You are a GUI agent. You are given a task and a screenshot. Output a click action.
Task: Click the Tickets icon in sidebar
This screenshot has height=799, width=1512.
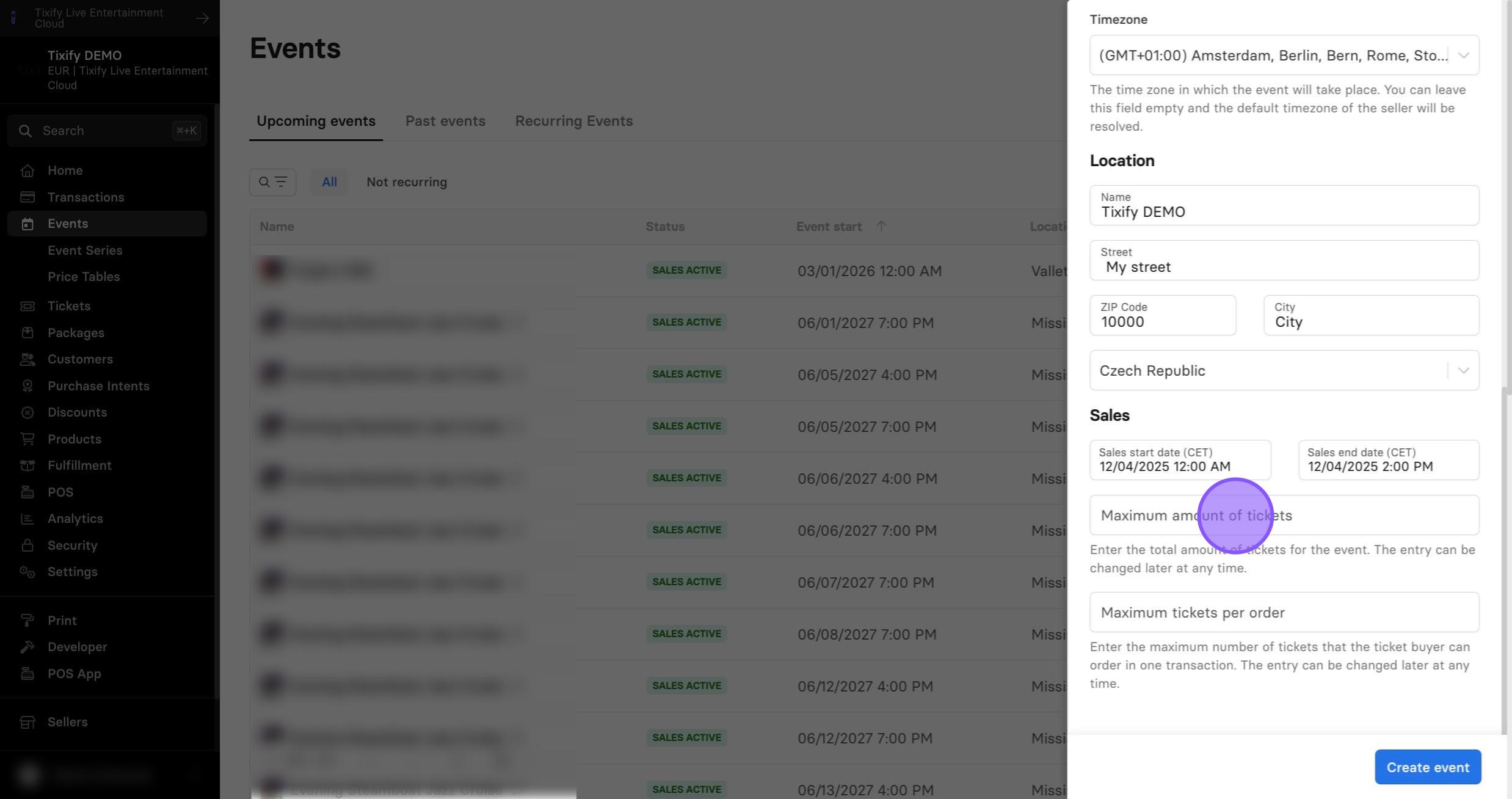(27, 306)
